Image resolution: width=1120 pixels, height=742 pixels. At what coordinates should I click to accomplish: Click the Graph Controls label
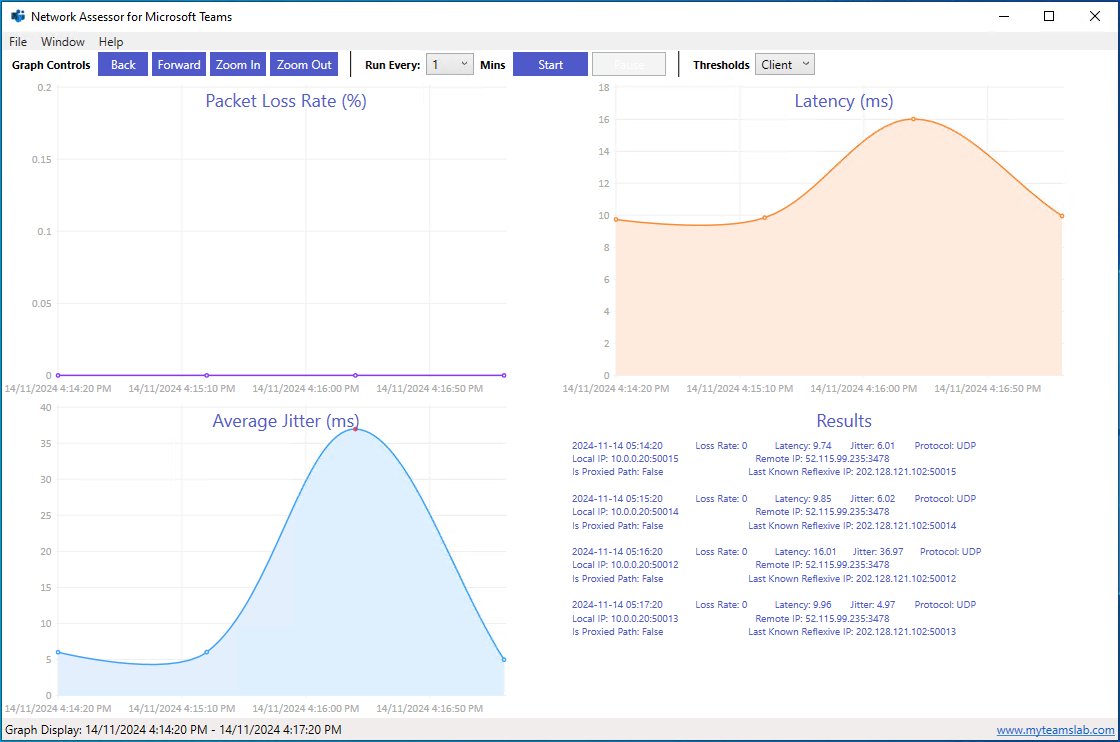[51, 65]
